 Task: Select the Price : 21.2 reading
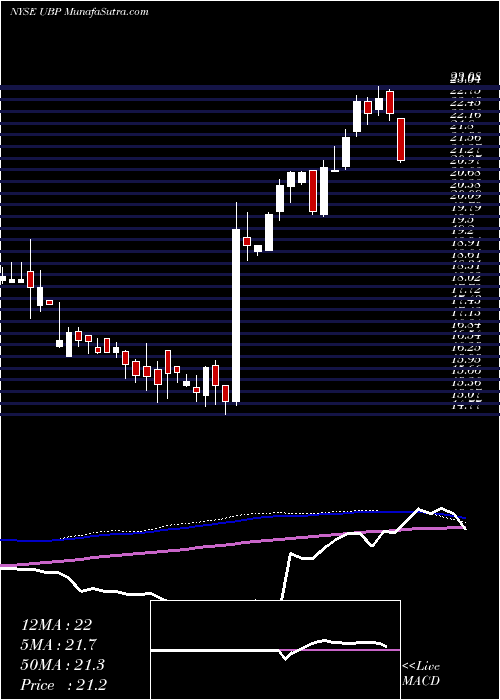pyautogui.click(x=63, y=685)
